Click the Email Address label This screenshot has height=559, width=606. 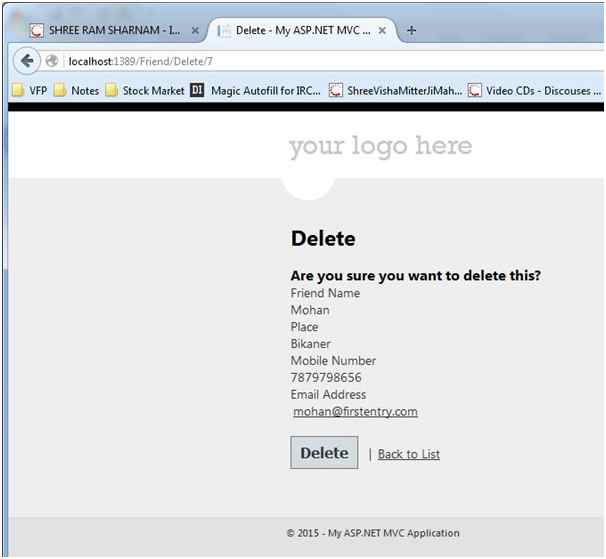pyautogui.click(x=329, y=394)
